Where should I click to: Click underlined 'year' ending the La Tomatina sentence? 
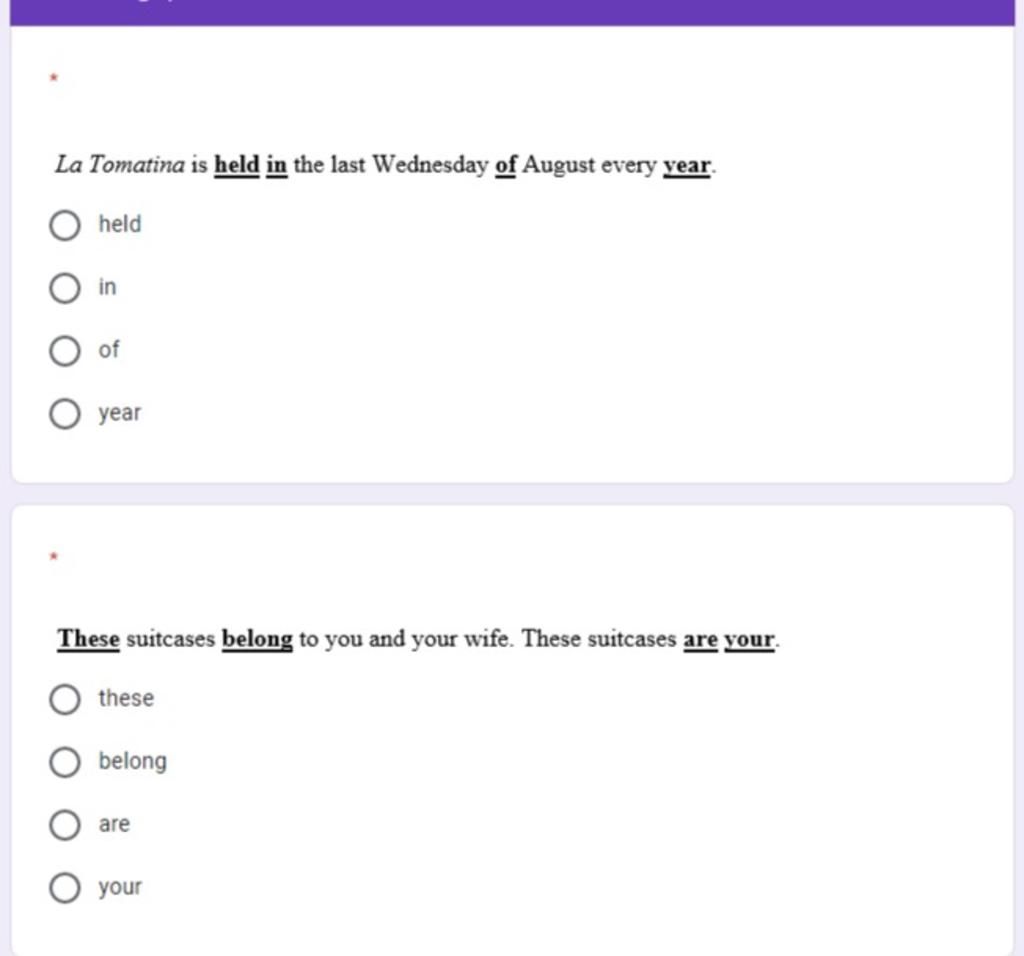(x=687, y=165)
